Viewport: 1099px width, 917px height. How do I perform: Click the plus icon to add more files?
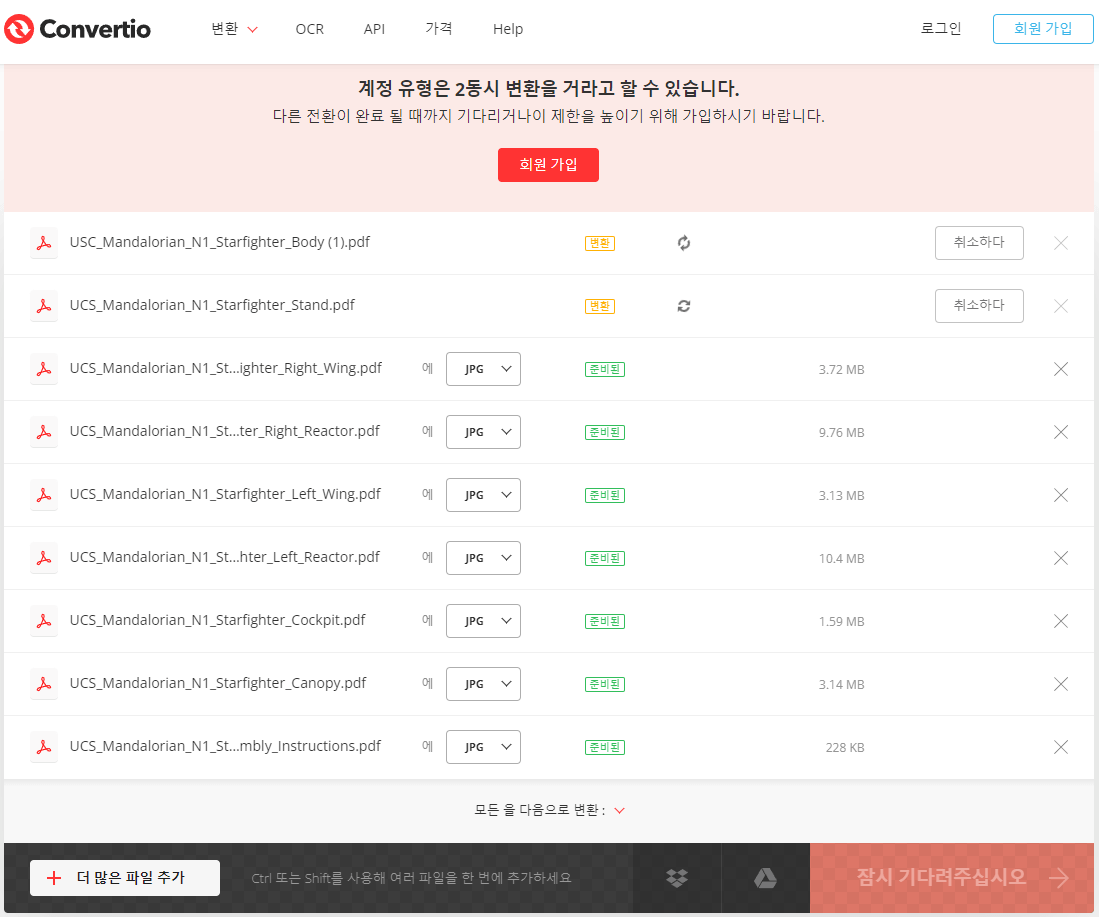click(54, 878)
